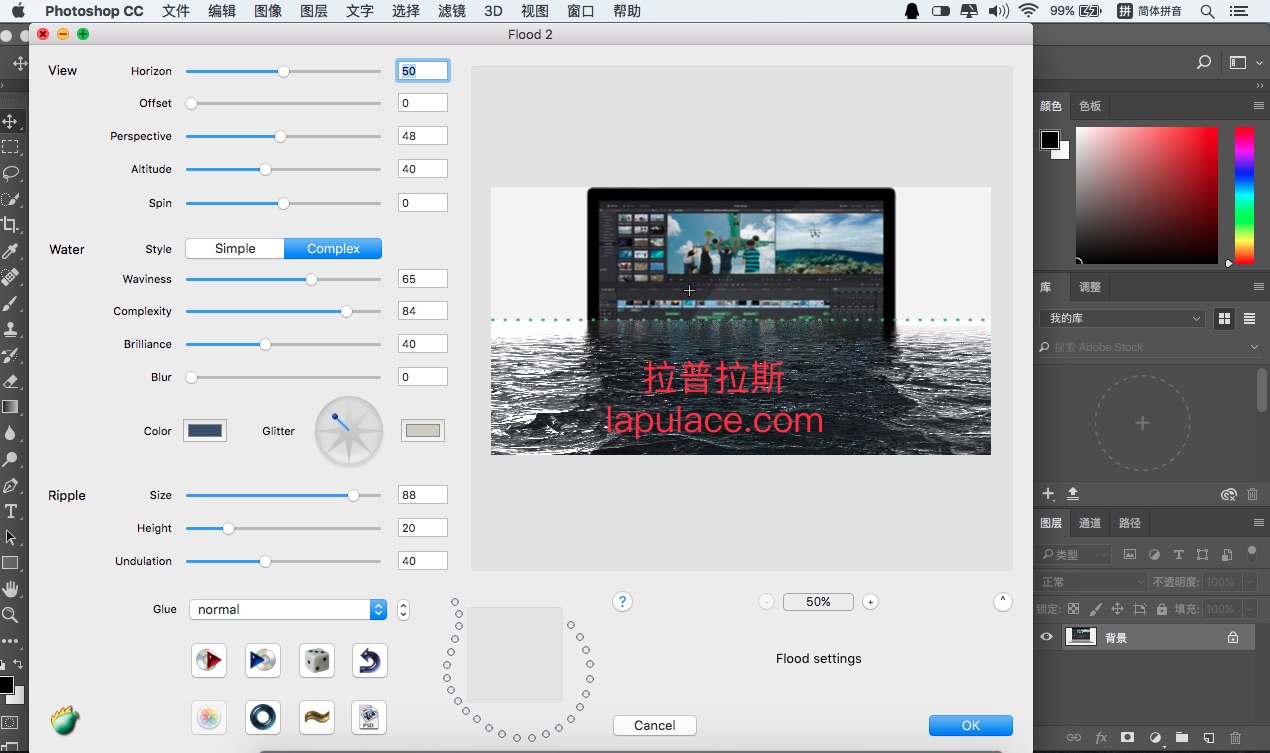Hide the 背景 layer with eye icon
Screen dimensions: 1270x753
(1046, 637)
